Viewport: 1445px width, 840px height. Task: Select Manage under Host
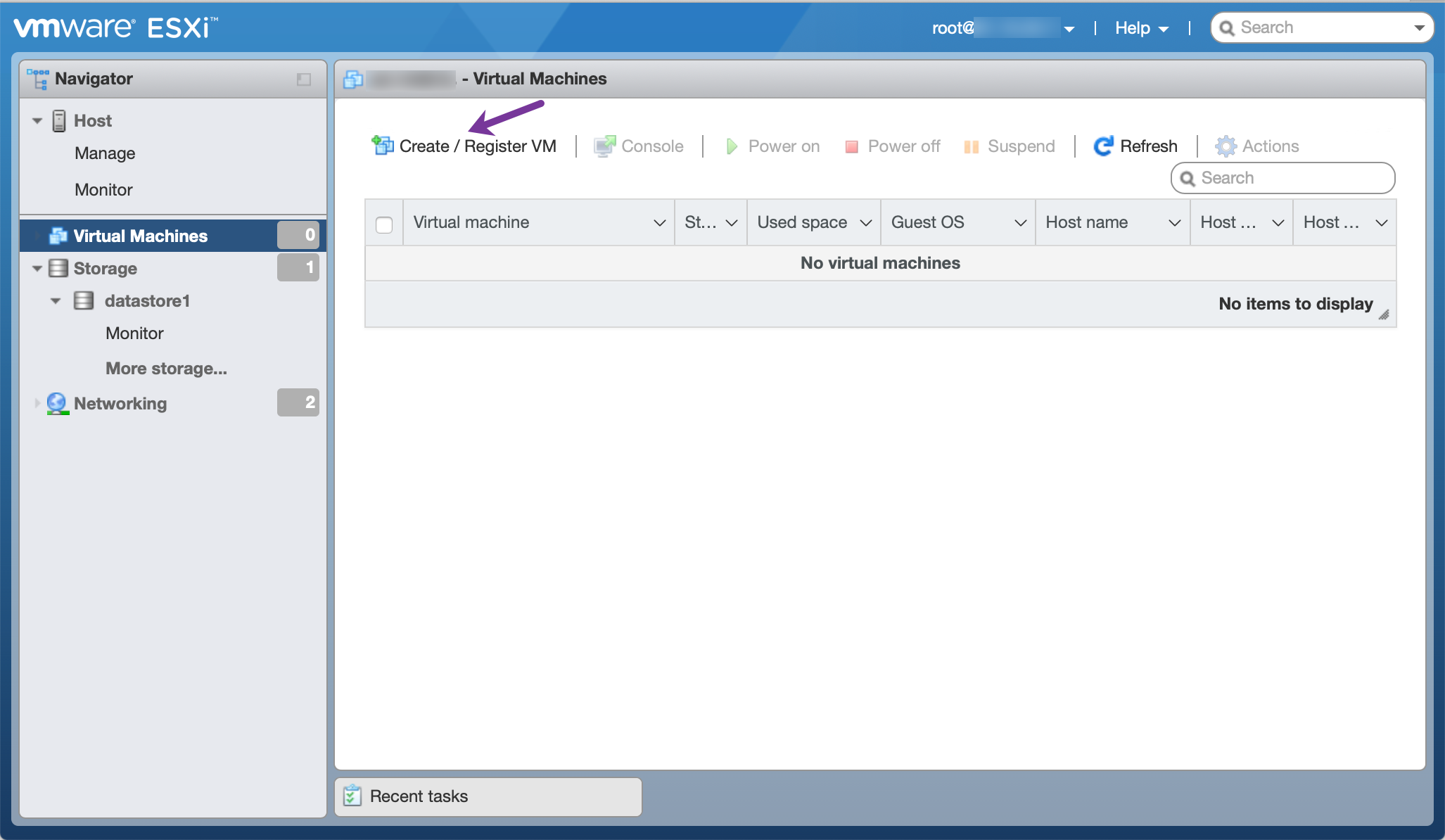[105, 153]
